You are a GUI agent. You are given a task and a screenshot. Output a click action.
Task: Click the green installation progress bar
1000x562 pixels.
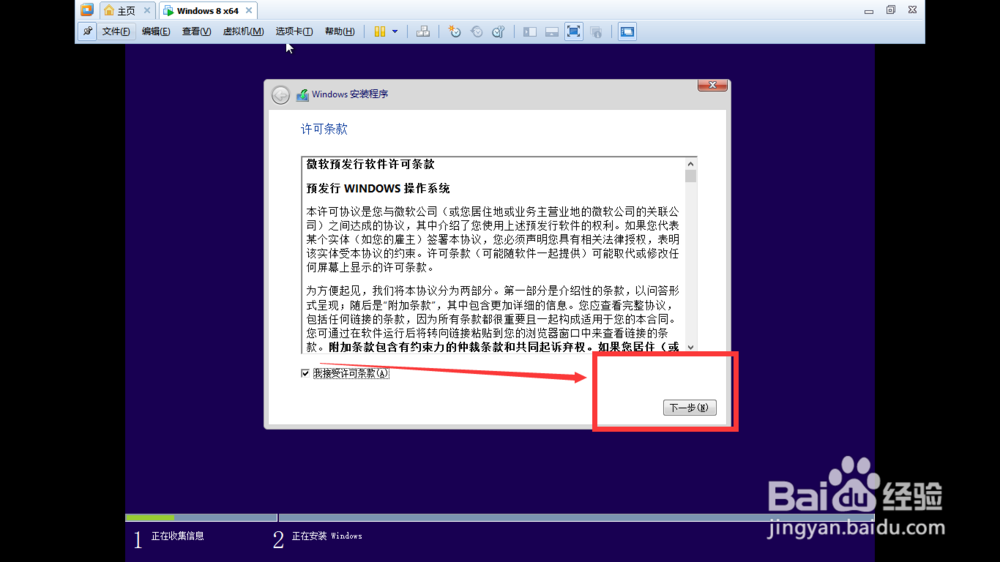pos(150,517)
